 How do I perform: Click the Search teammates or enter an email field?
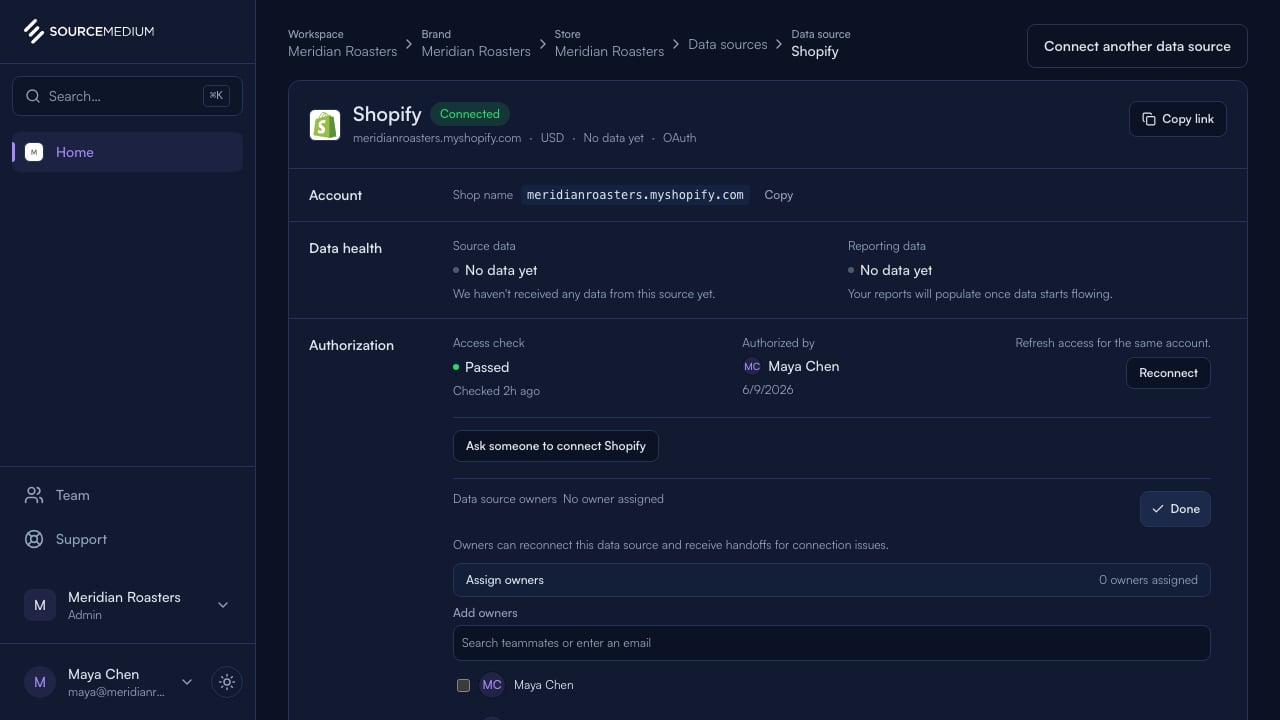pos(832,643)
